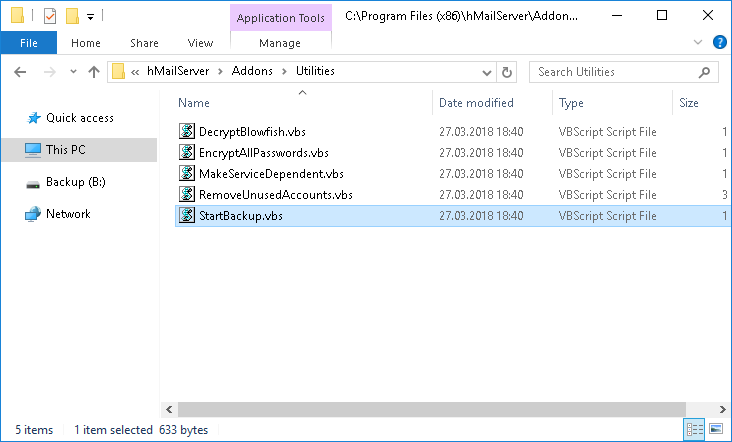732x442 pixels.
Task: Click the folder icon in title bar
Action: (x=17, y=15)
